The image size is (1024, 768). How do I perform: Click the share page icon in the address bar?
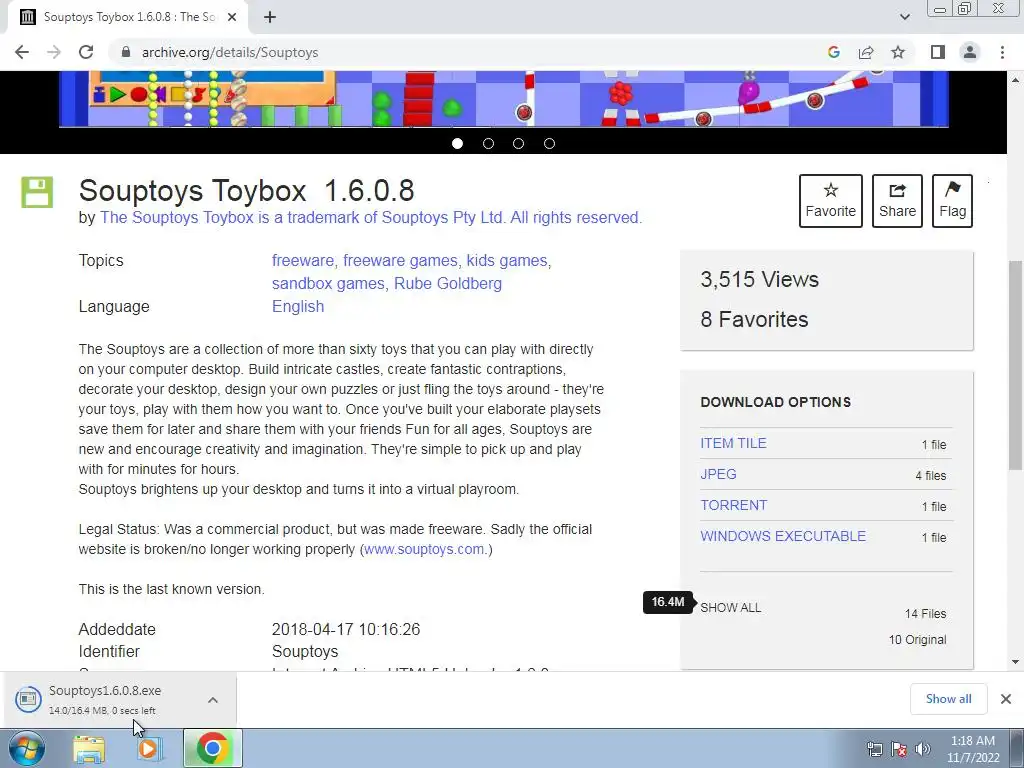point(866,52)
